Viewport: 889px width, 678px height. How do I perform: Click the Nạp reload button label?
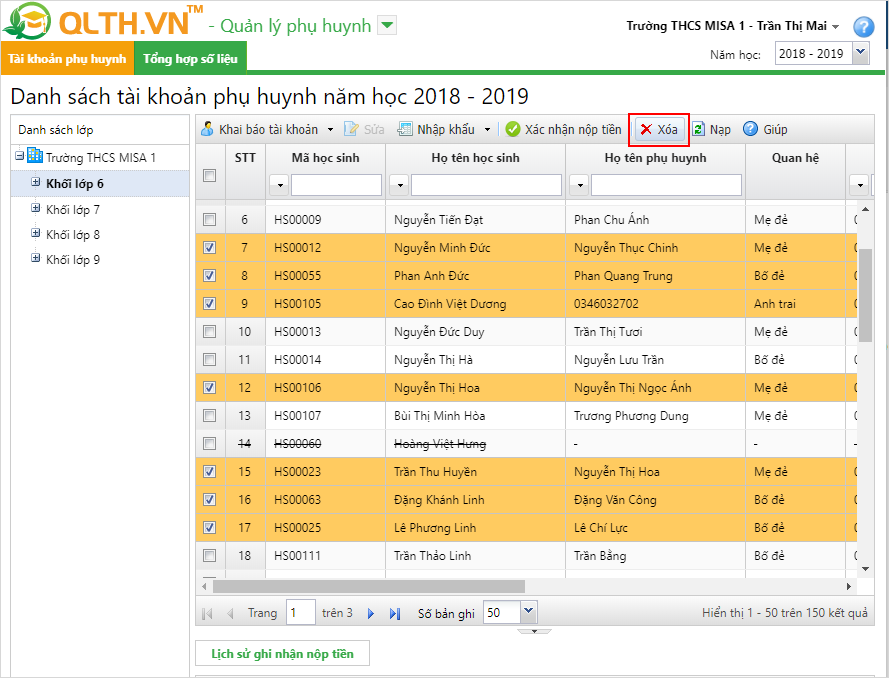point(720,130)
